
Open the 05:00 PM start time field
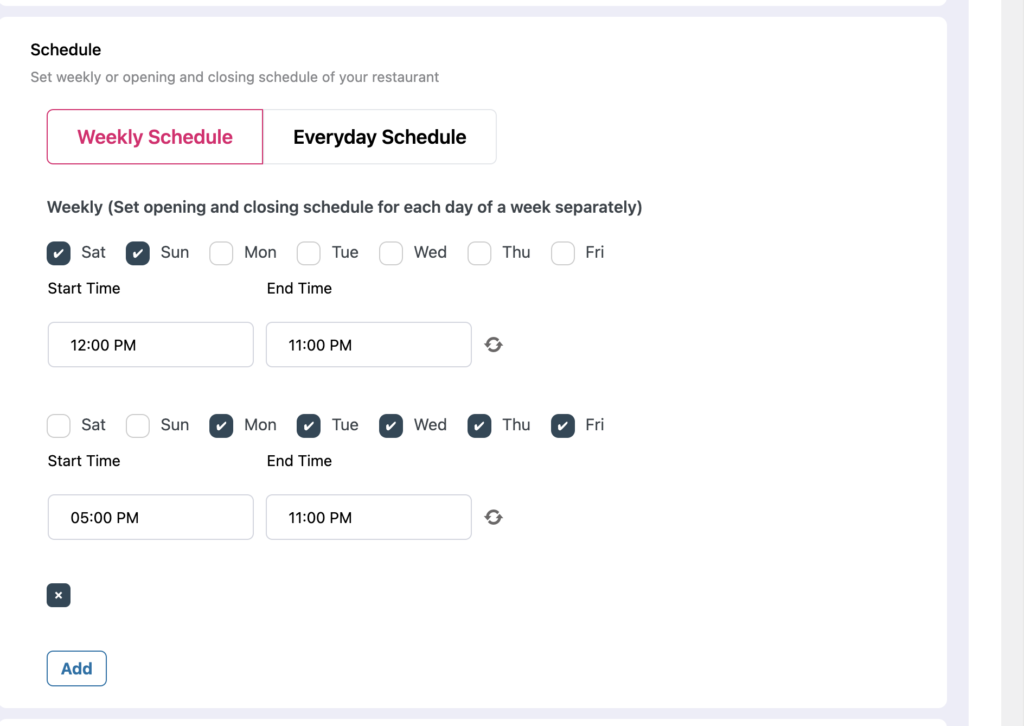point(150,517)
